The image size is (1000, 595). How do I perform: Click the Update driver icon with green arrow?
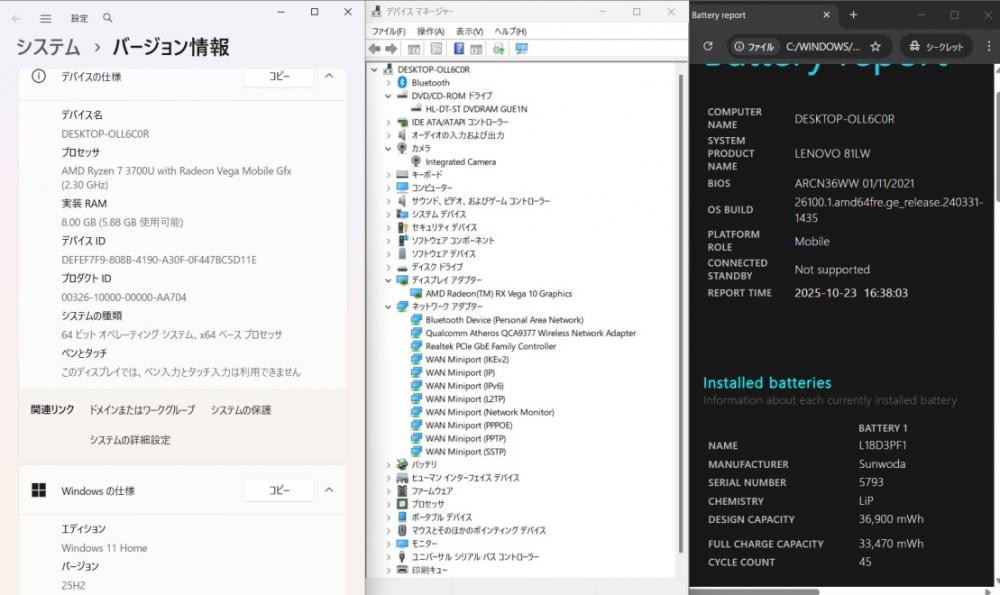pos(499,48)
